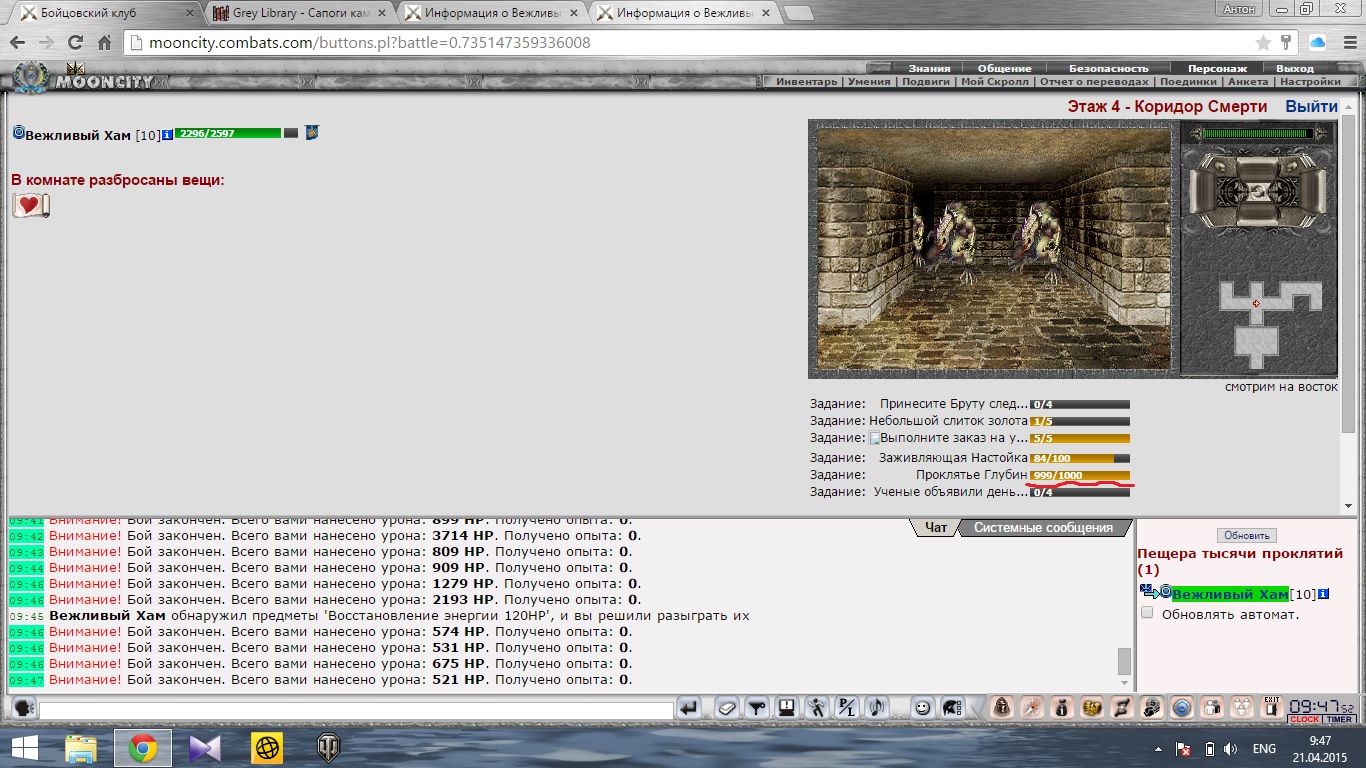The width and height of the screenshot is (1366, 768).
Task: Click info icon in the player list panel
Action: coord(1324,594)
